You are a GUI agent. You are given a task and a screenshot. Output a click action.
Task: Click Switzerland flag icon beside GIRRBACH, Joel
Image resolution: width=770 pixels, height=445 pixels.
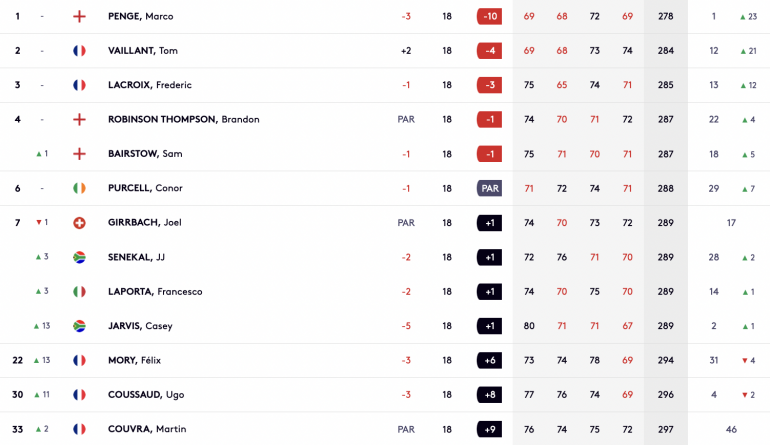(79, 223)
